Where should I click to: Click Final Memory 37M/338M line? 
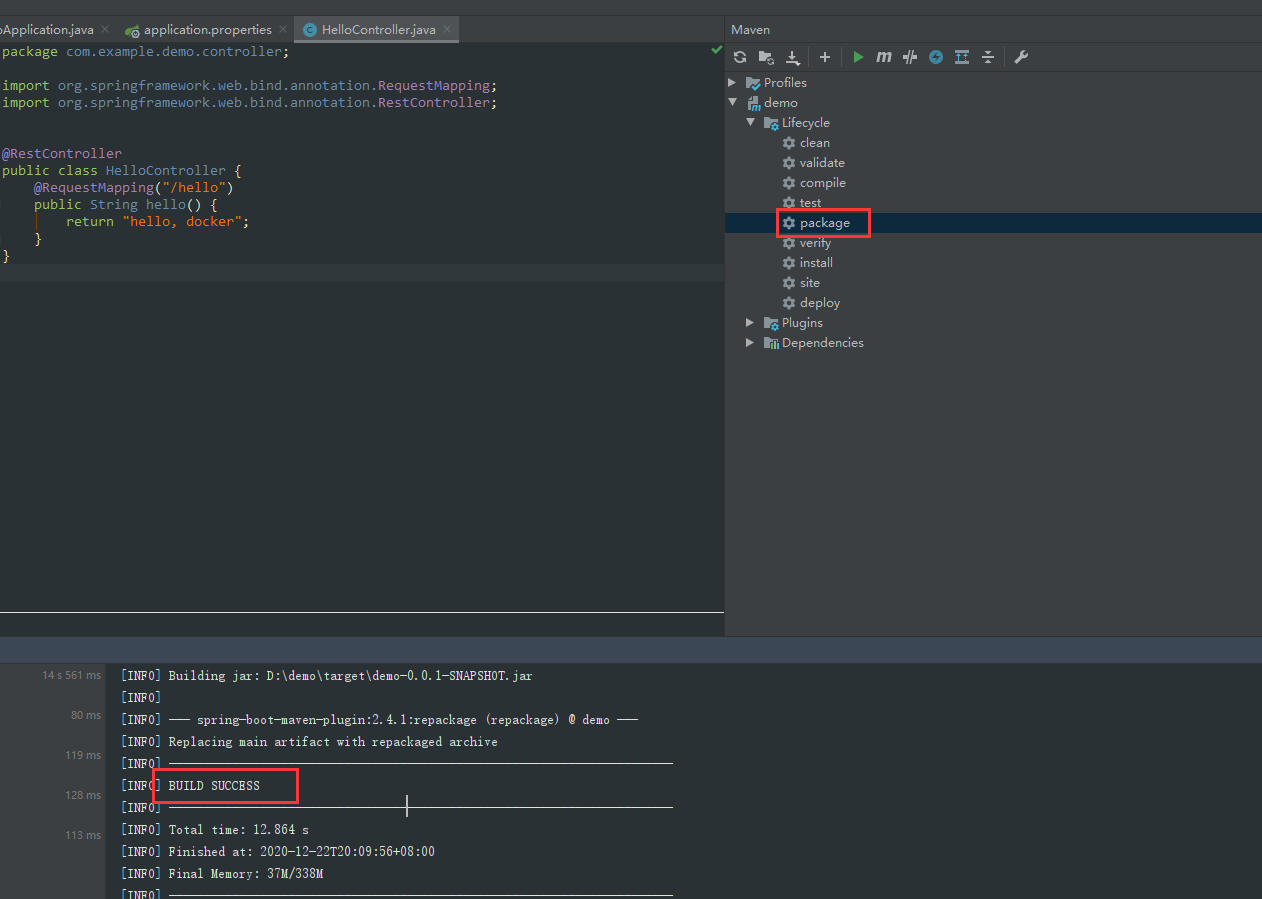click(x=222, y=874)
